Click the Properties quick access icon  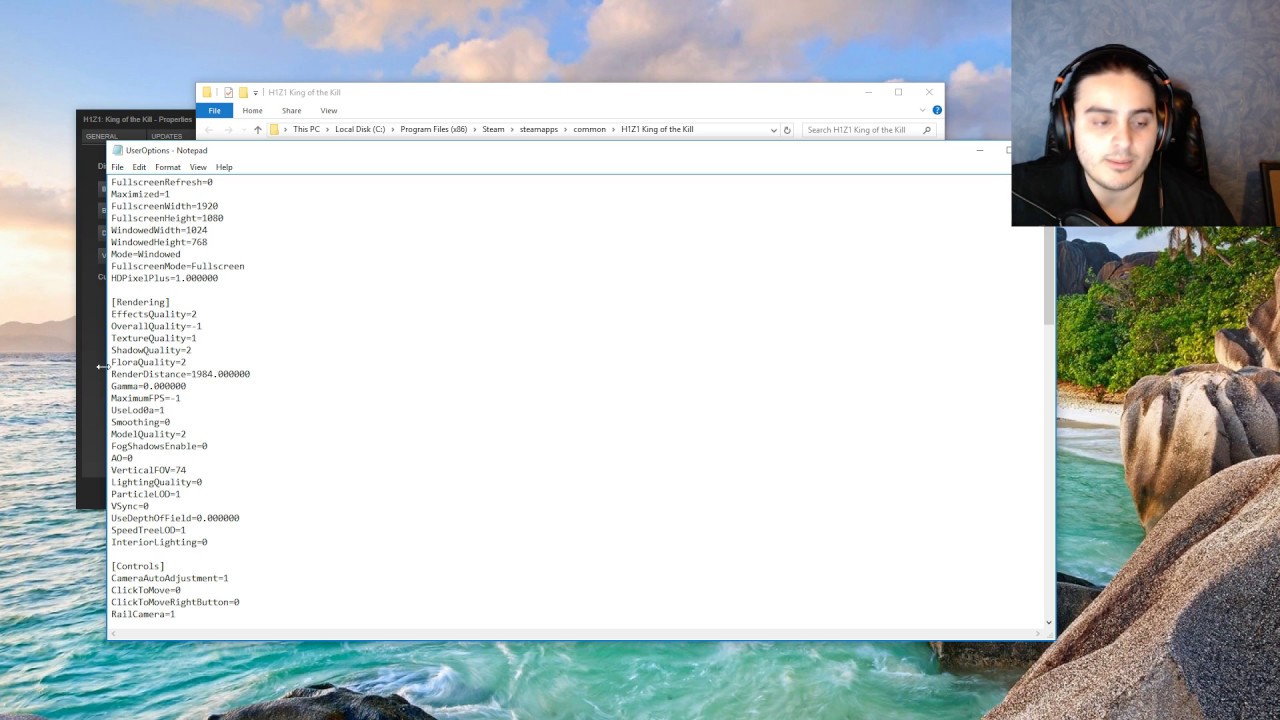pos(228,93)
